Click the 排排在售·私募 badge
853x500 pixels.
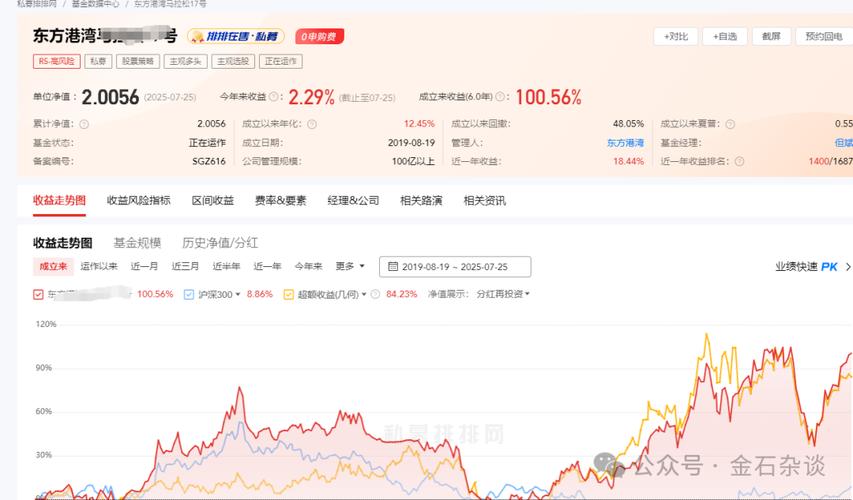(x=236, y=36)
